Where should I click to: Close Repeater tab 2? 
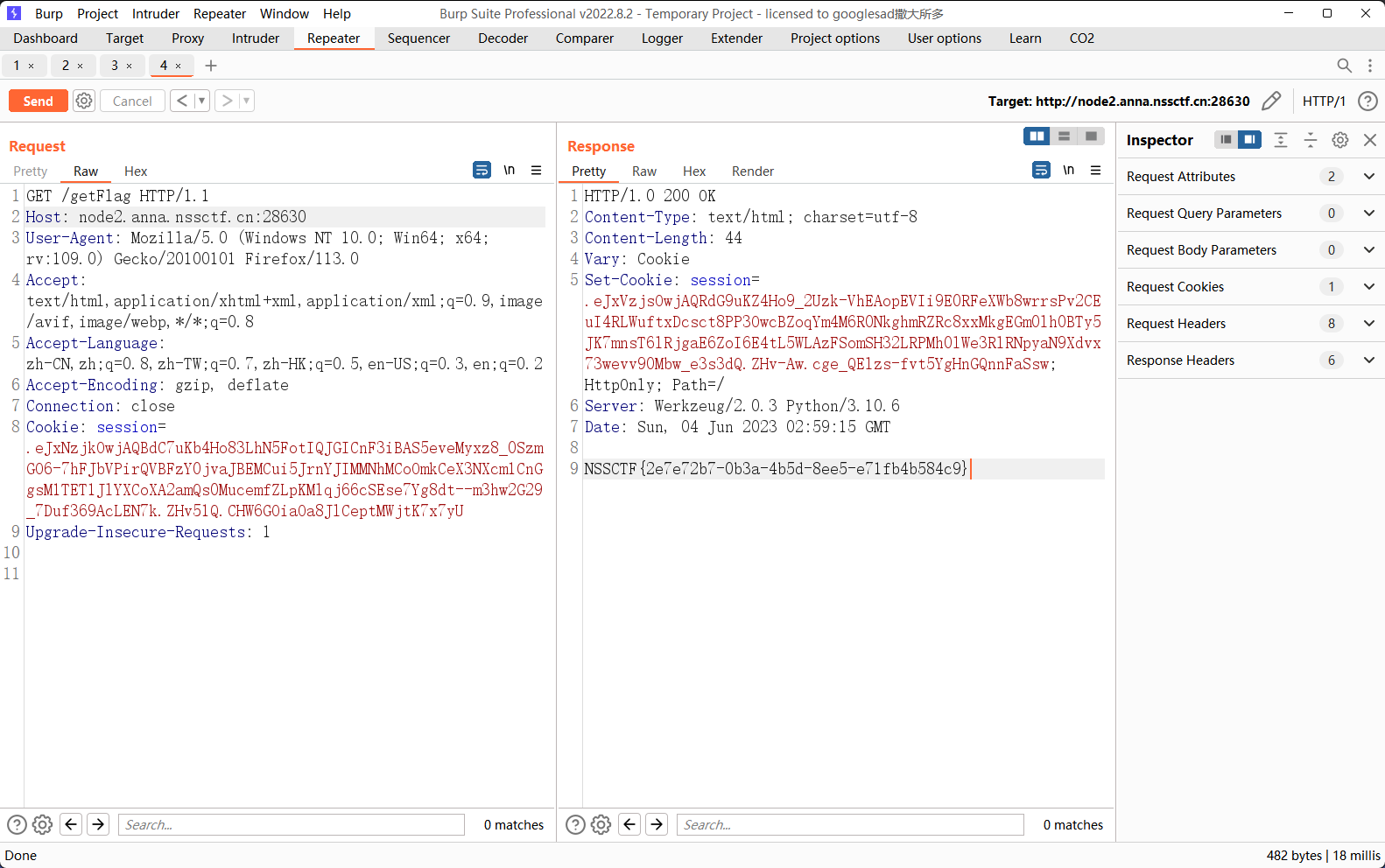coord(81,66)
